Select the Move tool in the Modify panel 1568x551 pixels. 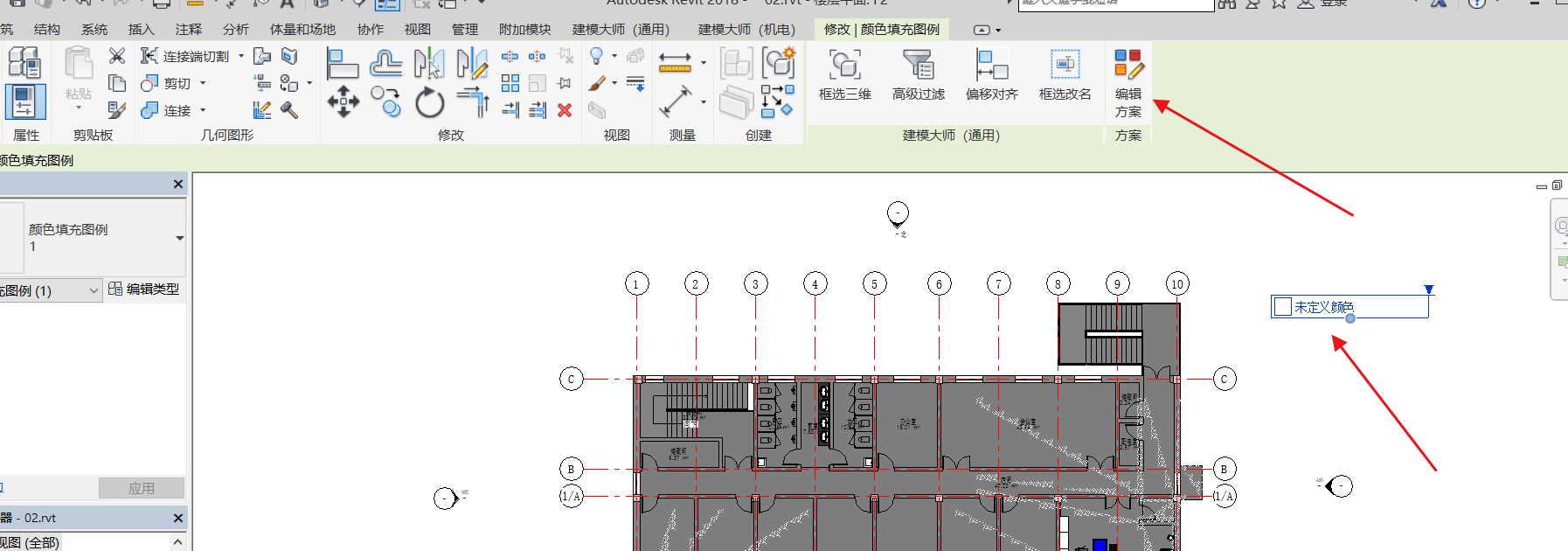coord(343,101)
